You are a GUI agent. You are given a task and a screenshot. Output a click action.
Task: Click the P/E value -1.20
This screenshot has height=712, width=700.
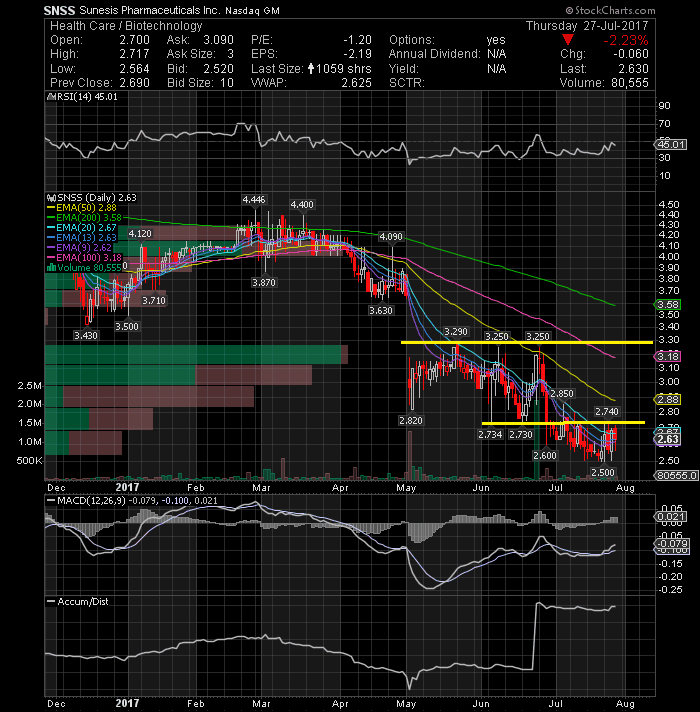[357, 40]
